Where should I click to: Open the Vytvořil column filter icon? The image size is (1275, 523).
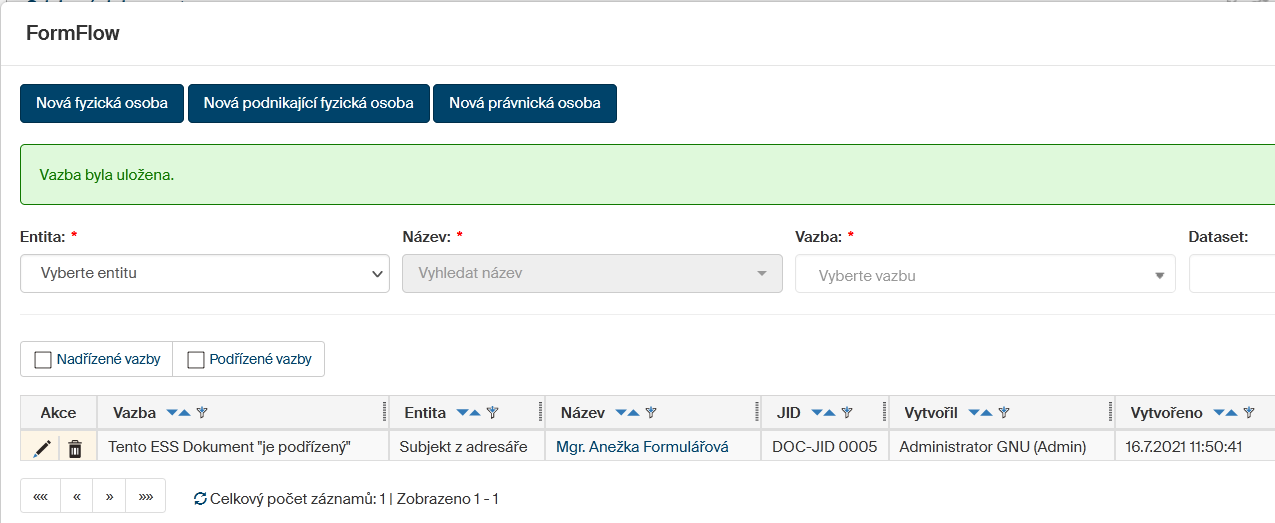tap(1004, 413)
